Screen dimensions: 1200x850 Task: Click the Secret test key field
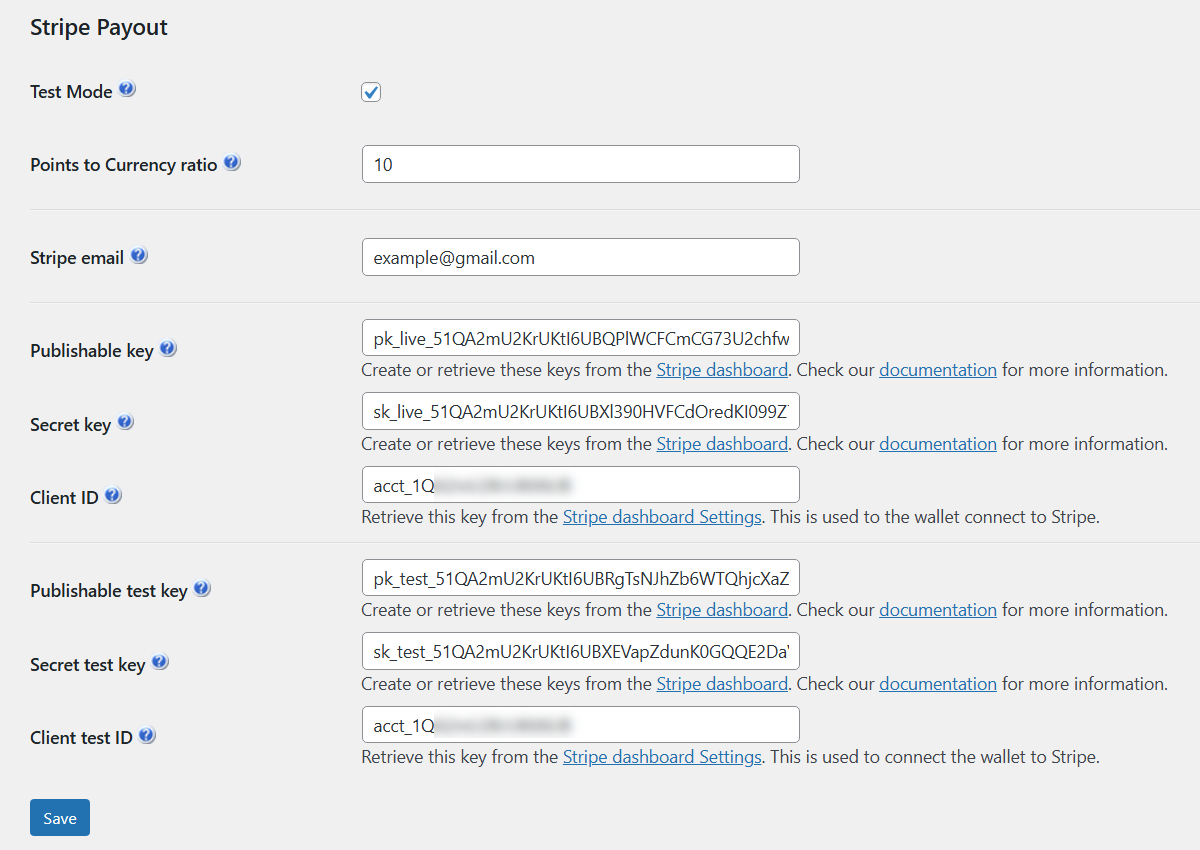(581, 651)
